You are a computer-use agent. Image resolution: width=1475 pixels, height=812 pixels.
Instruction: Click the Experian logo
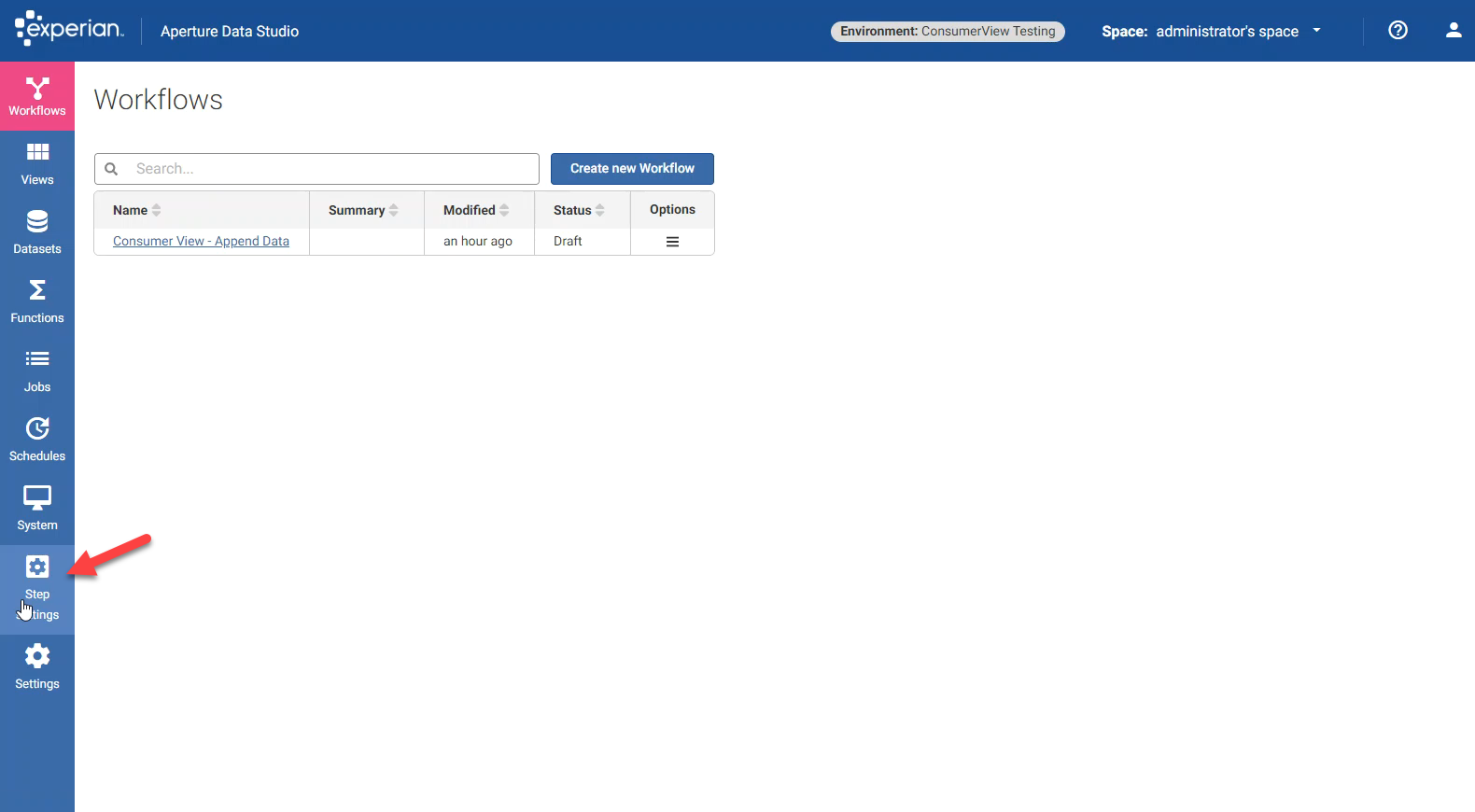coord(69,29)
